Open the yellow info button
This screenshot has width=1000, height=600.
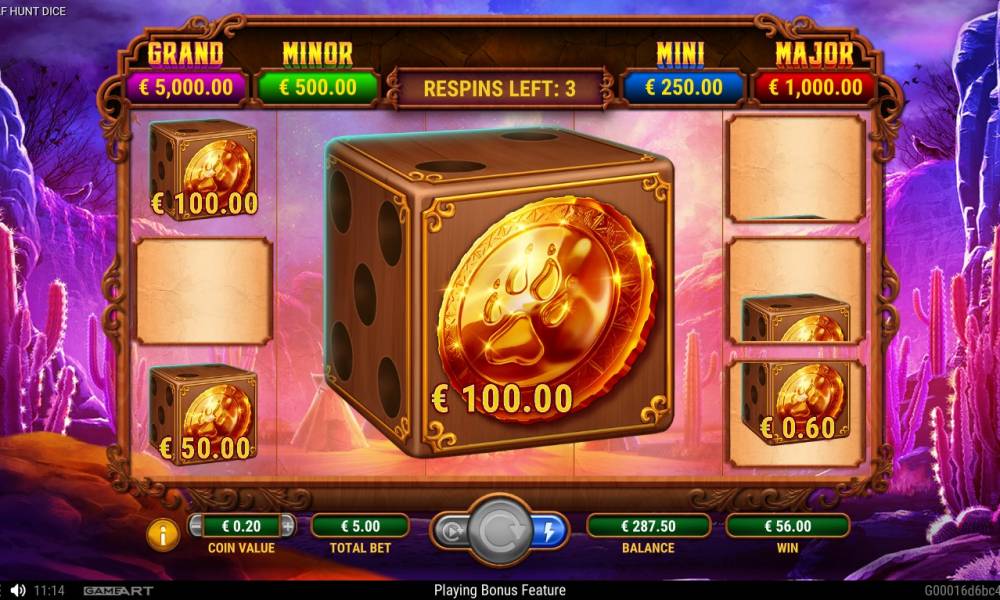click(x=163, y=534)
